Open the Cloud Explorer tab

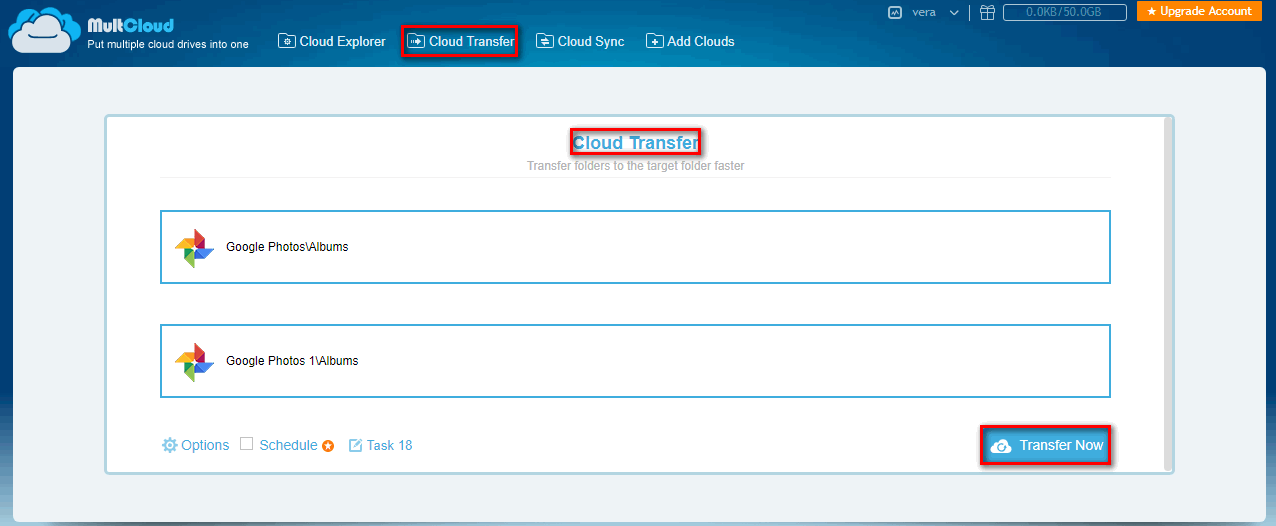332,41
